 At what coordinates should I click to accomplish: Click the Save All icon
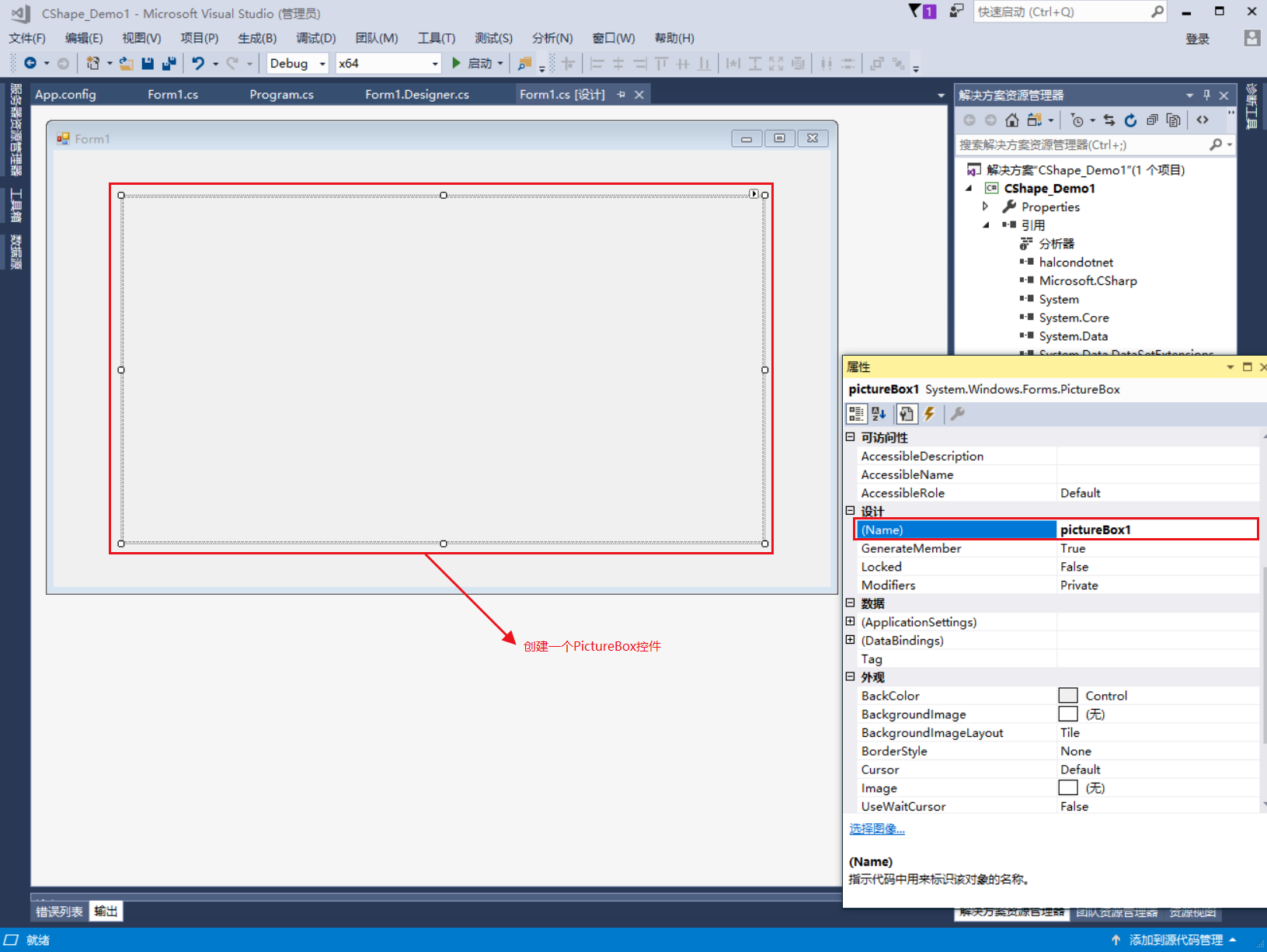(x=169, y=63)
